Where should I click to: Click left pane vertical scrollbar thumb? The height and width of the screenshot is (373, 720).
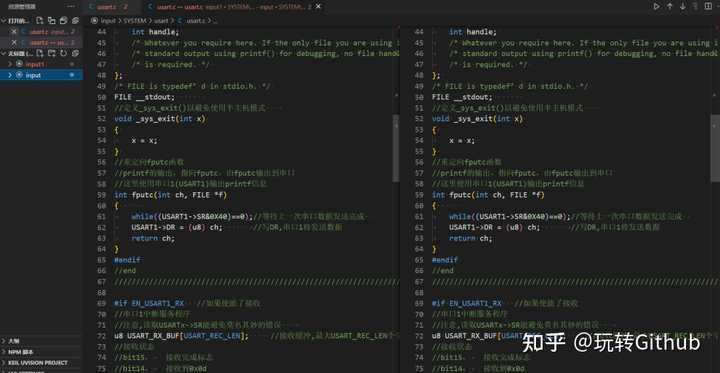[396, 148]
